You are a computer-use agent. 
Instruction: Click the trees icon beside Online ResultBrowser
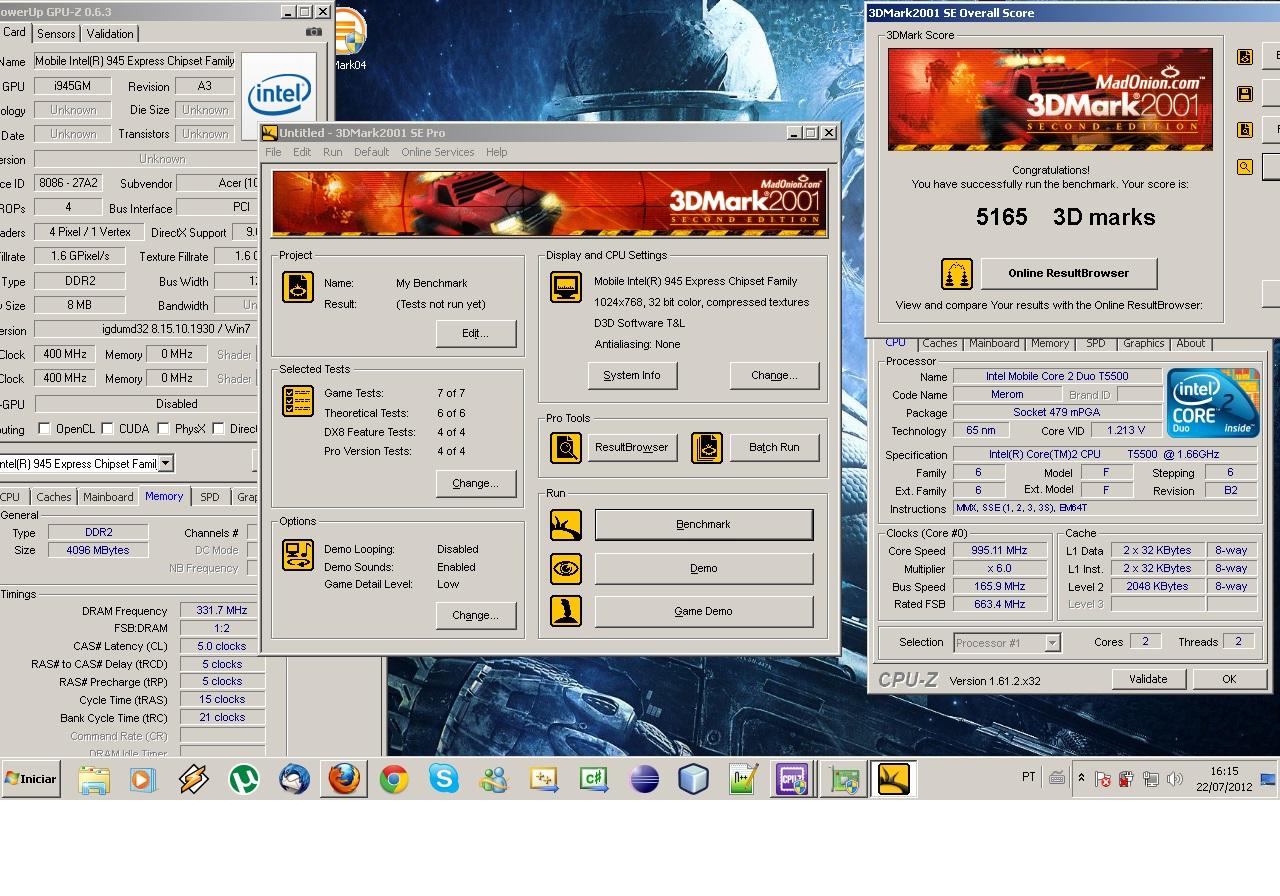(x=957, y=274)
